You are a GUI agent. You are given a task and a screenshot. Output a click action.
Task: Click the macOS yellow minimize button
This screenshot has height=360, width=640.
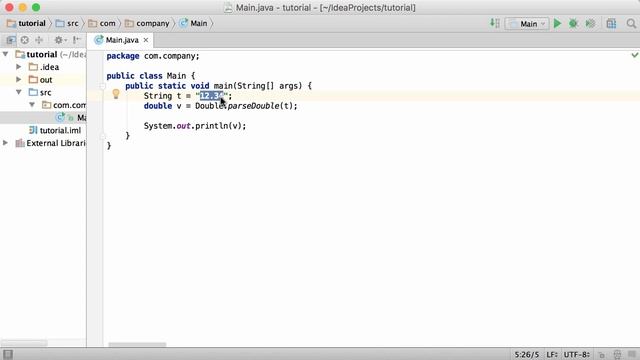tap(23, 7)
